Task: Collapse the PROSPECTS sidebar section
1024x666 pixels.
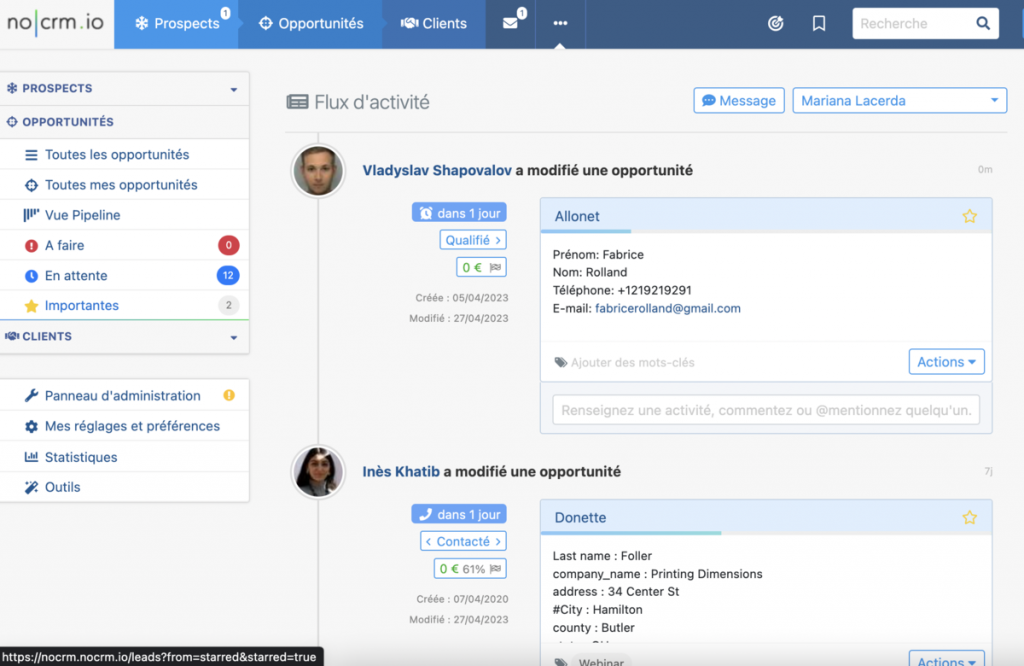Action: point(233,89)
